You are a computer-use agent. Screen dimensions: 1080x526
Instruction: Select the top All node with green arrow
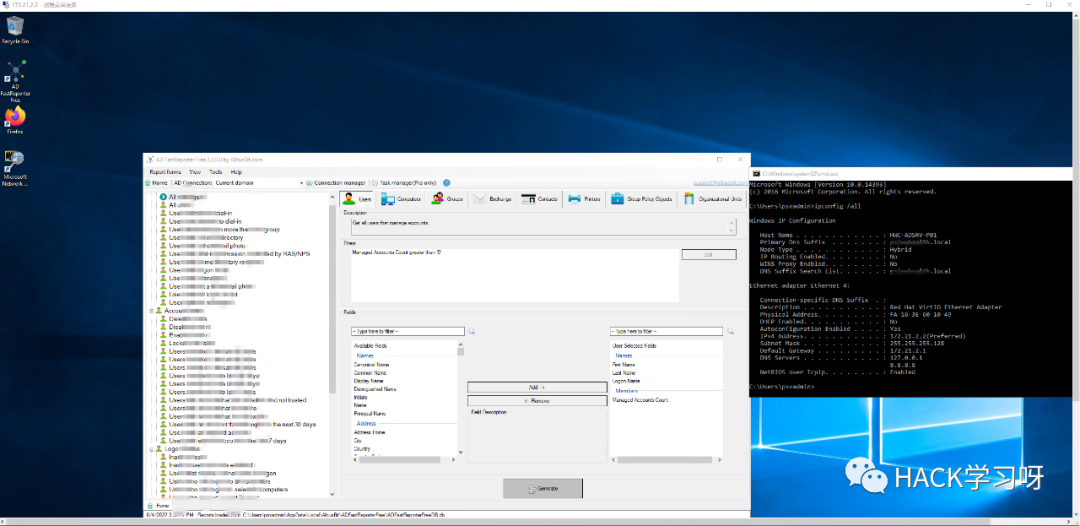click(x=183, y=197)
